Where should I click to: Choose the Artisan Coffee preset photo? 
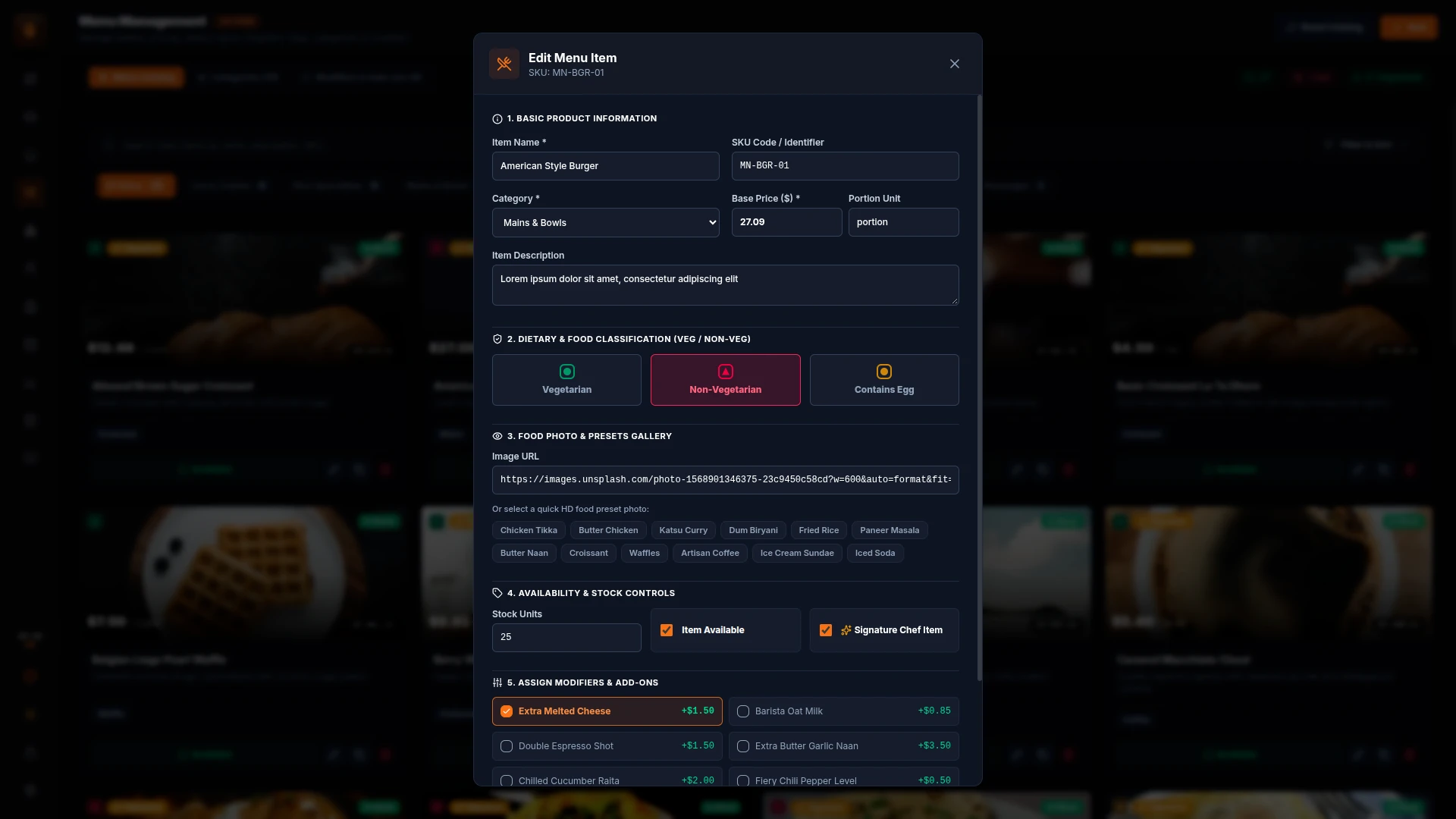710,553
